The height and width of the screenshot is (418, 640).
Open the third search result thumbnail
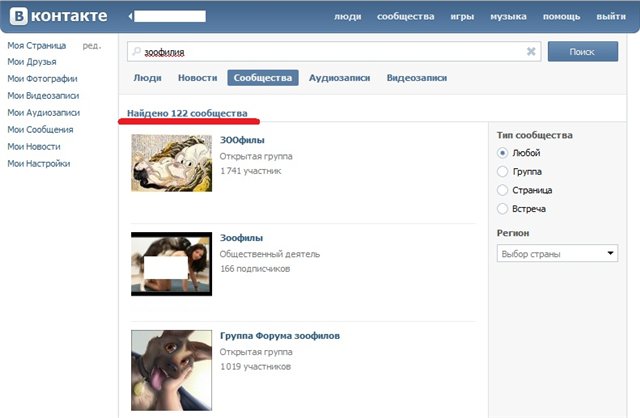(x=171, y=369)
